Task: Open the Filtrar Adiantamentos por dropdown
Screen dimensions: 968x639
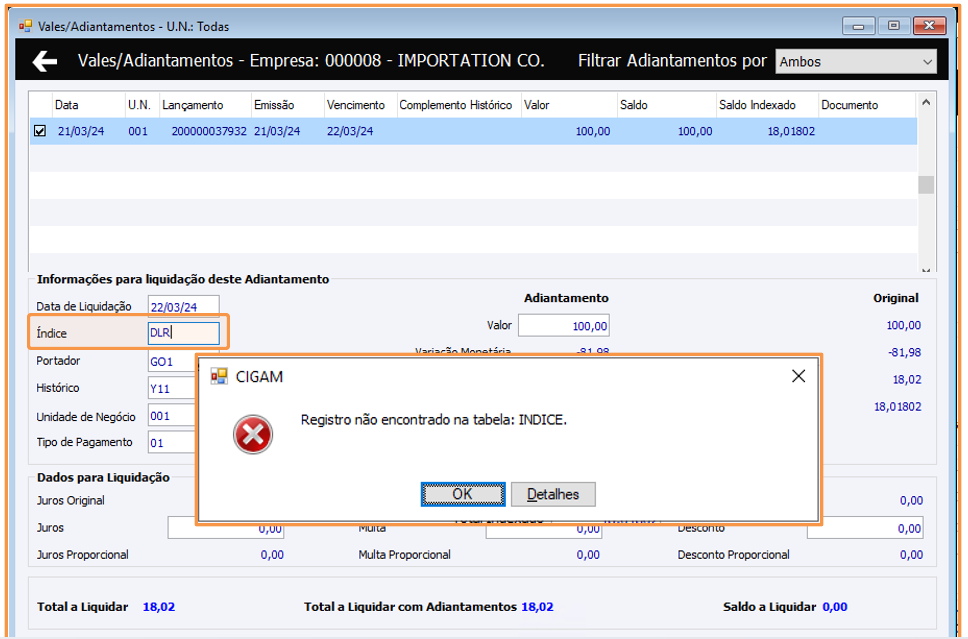Action: 856,62
